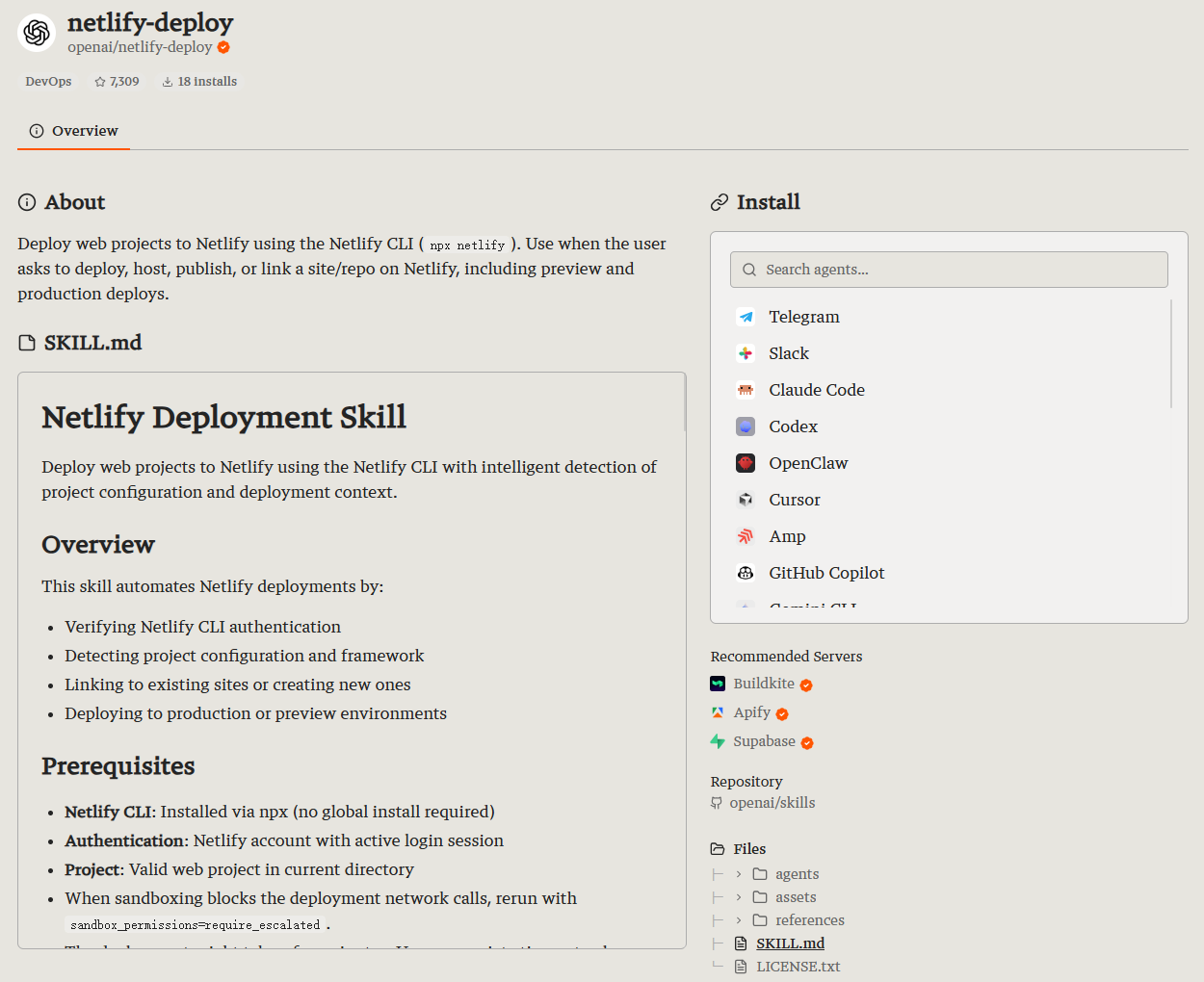Click the sandbox_permissions=require_escalated code snippet

click(x=195, y=925)
